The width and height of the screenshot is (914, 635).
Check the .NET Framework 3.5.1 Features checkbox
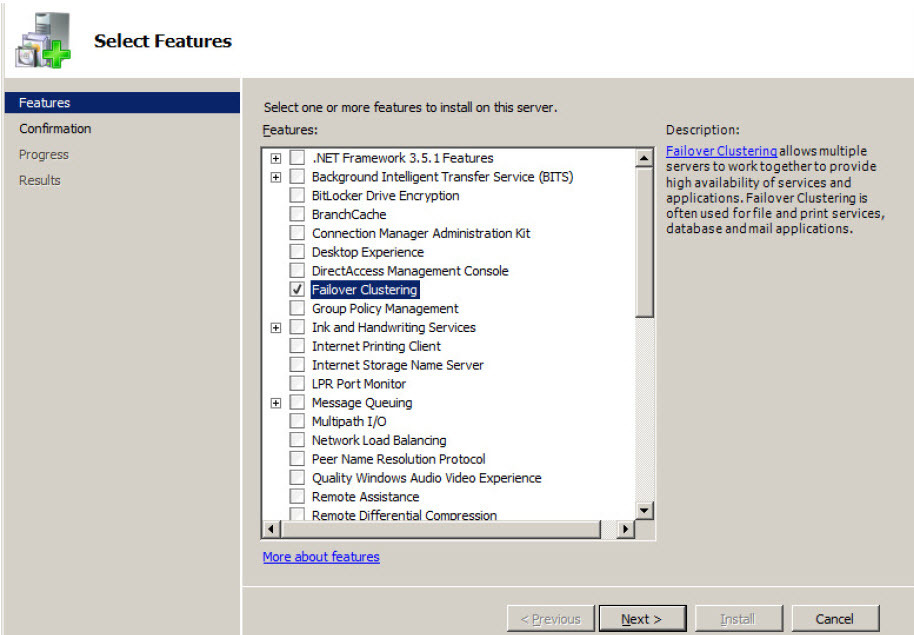[x=297, y=157]
